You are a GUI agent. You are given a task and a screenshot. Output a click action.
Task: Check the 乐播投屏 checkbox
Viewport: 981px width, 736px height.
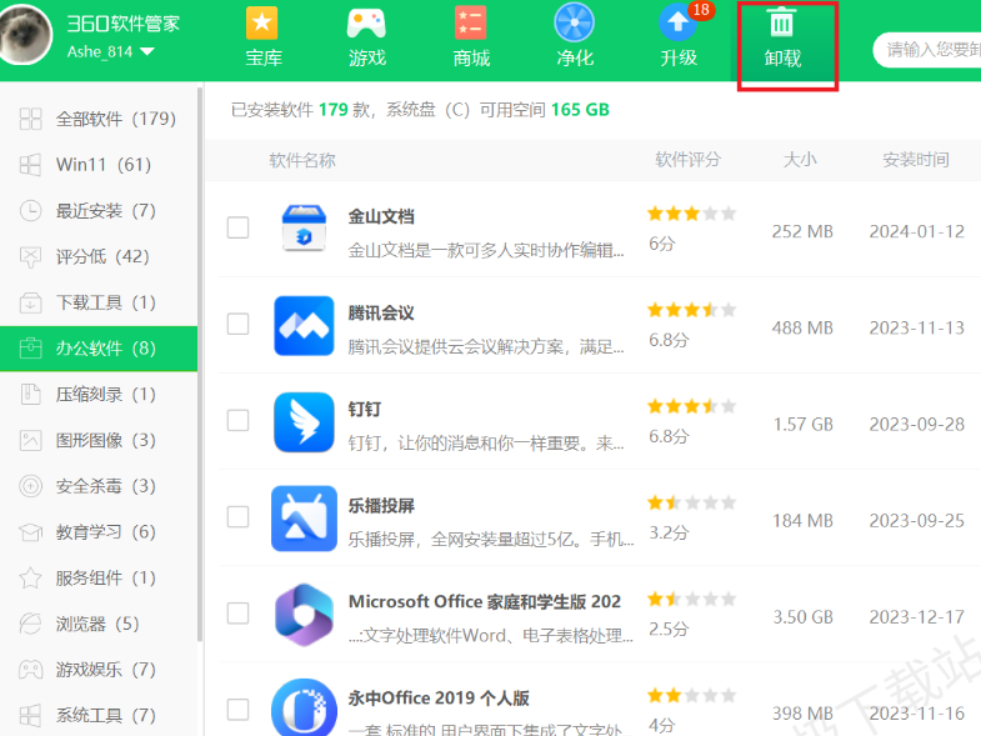pyautogui.click(x=238, y=517)
